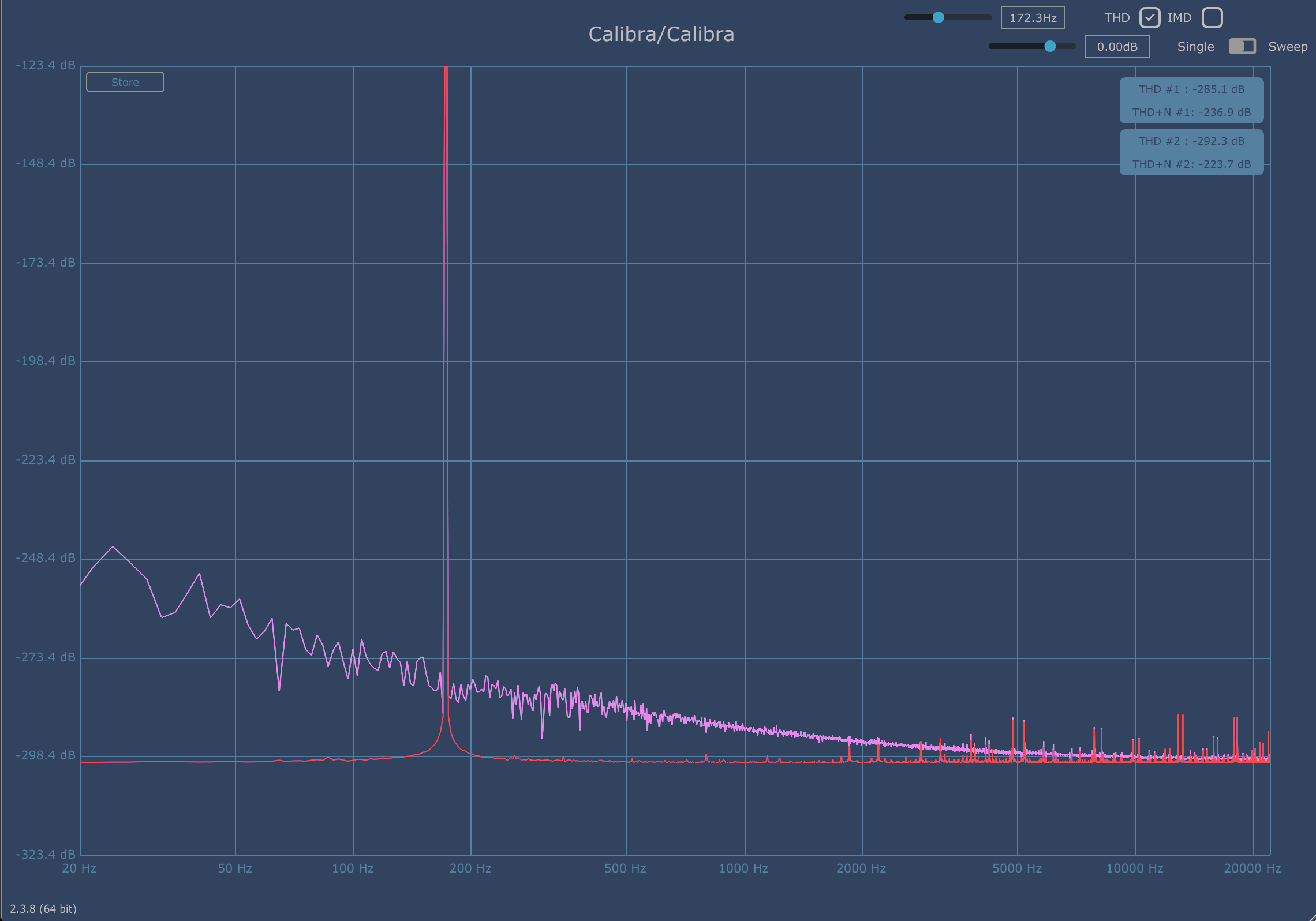Edit the 172.3Hz frequency field
Viewport: 1316px width, 921px height.
[1033, 18]
